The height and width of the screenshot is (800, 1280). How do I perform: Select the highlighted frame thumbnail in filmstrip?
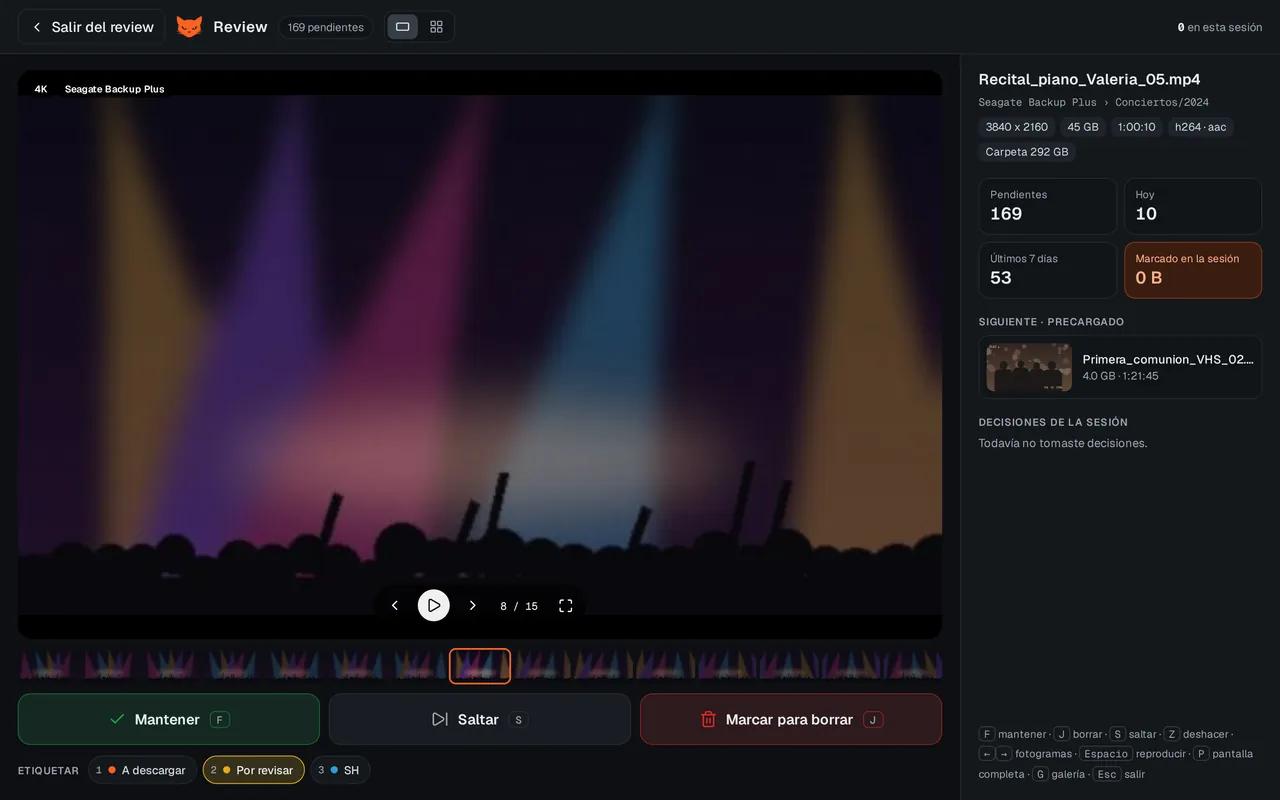[x=480, y=666]
